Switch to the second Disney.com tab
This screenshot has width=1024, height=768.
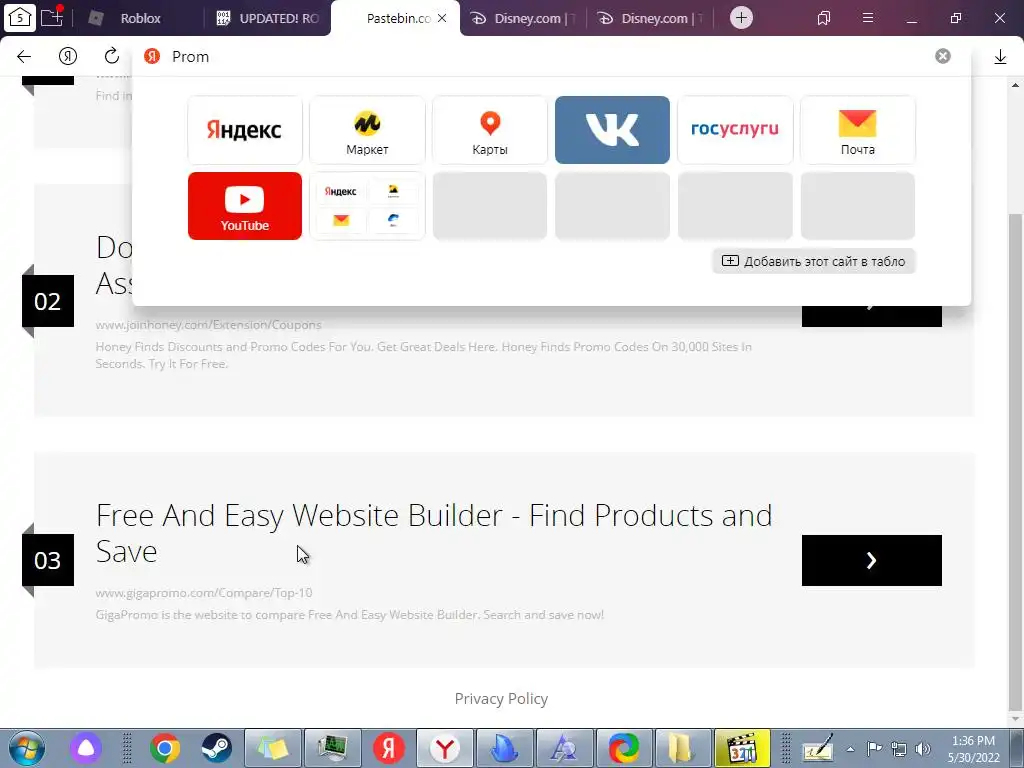click(x=650, y=18)
